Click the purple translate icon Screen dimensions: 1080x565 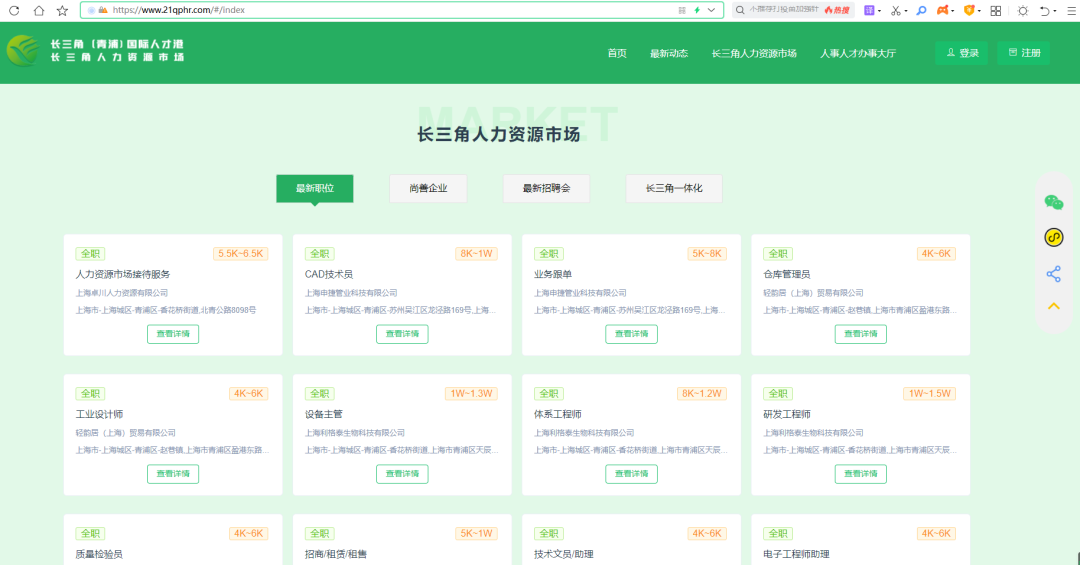(x=869, y=10)
